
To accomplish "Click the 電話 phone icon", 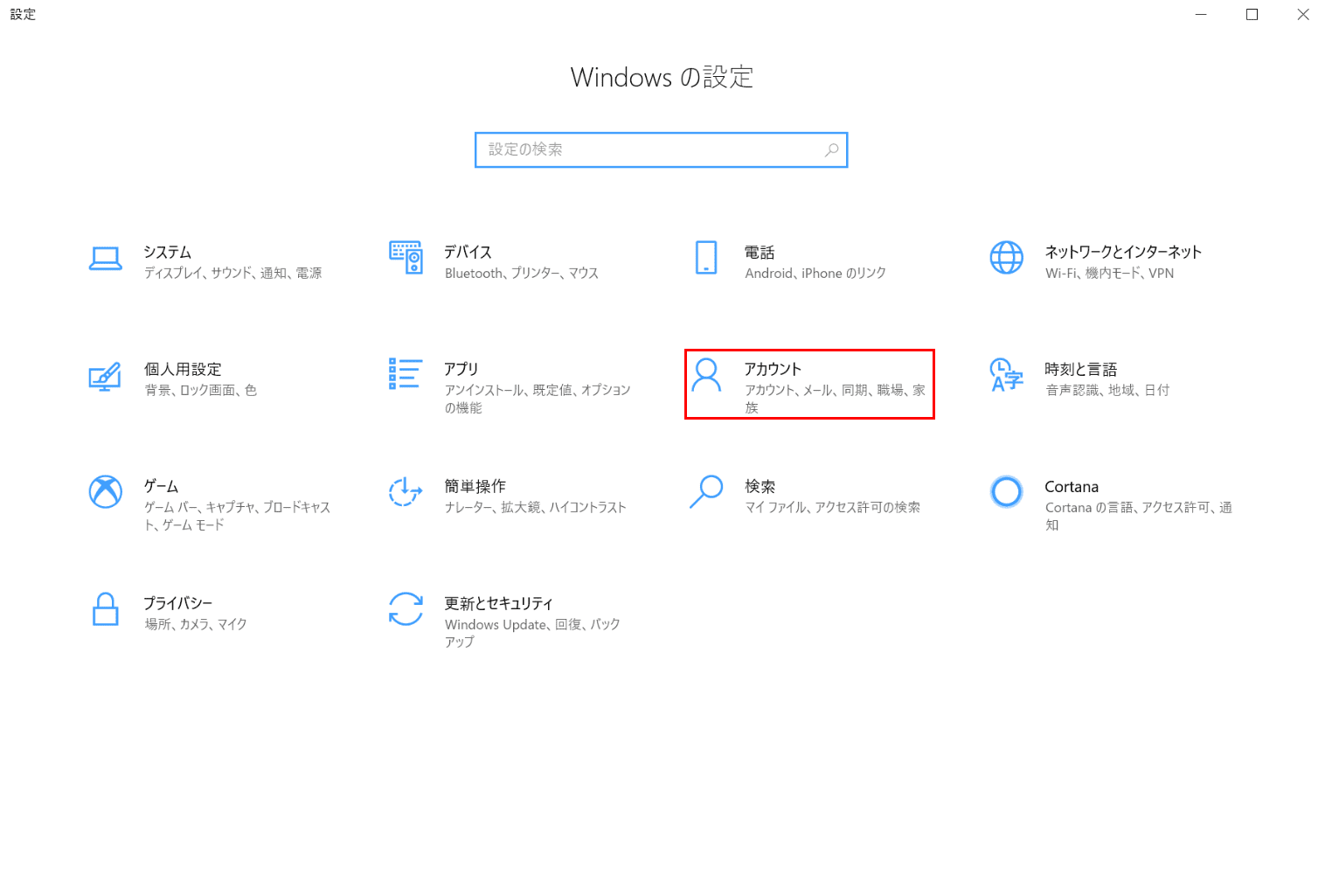I will point(706,257).
